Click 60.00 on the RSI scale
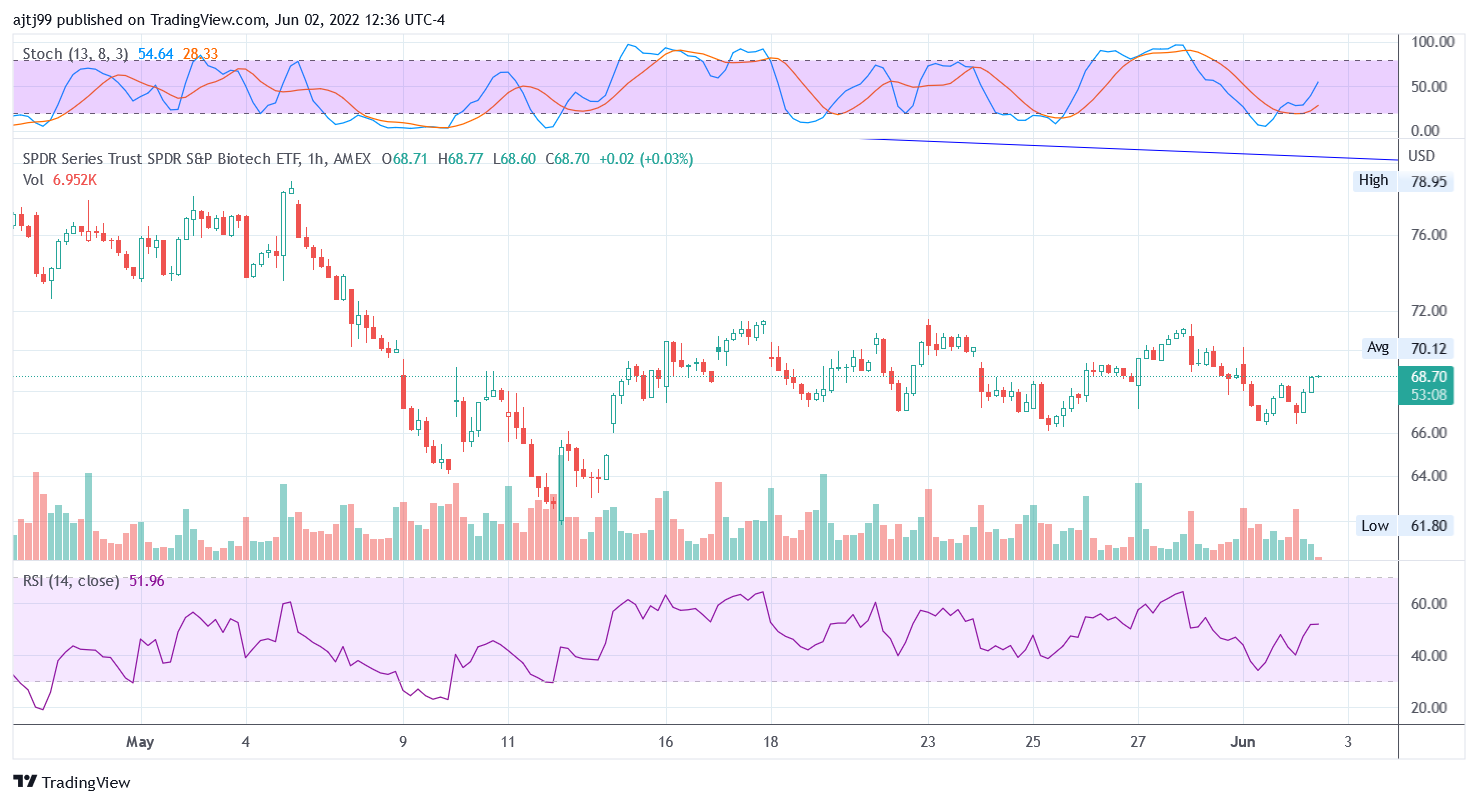1478x803 pixels. coord(1430,604)
